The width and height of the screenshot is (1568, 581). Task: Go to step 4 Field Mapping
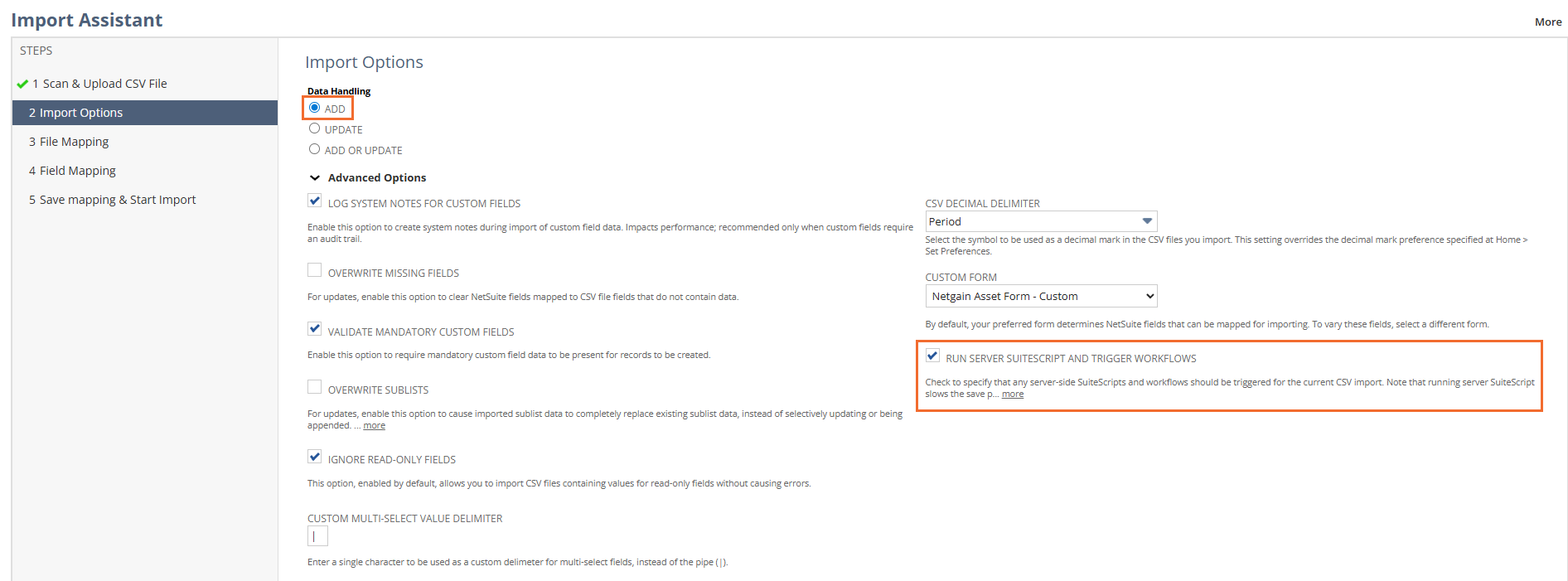coord(72,171)
